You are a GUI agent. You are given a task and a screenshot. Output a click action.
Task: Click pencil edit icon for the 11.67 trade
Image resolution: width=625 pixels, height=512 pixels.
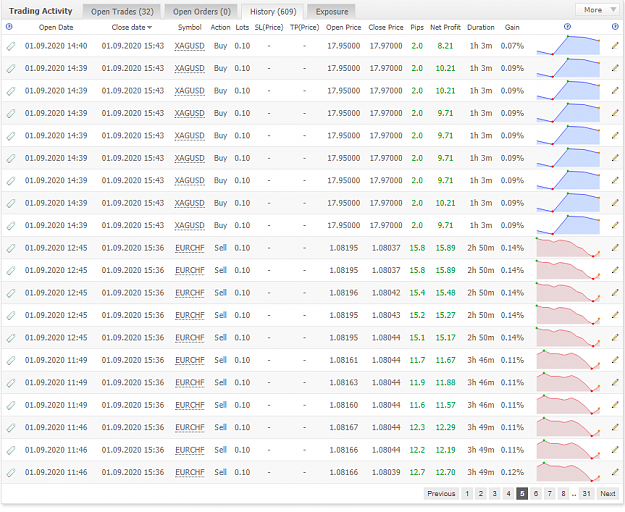click(x=615, y=360)
